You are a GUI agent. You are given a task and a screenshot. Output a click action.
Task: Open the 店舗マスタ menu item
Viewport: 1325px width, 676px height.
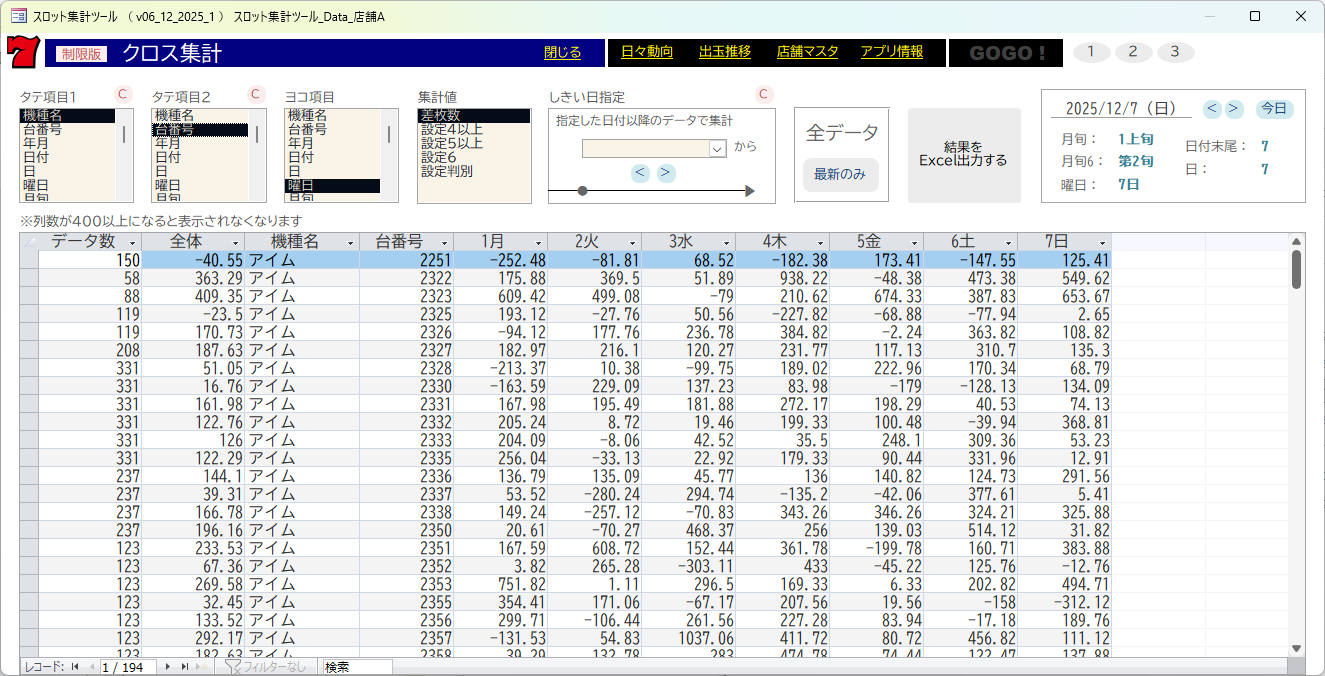coord(806,52)
